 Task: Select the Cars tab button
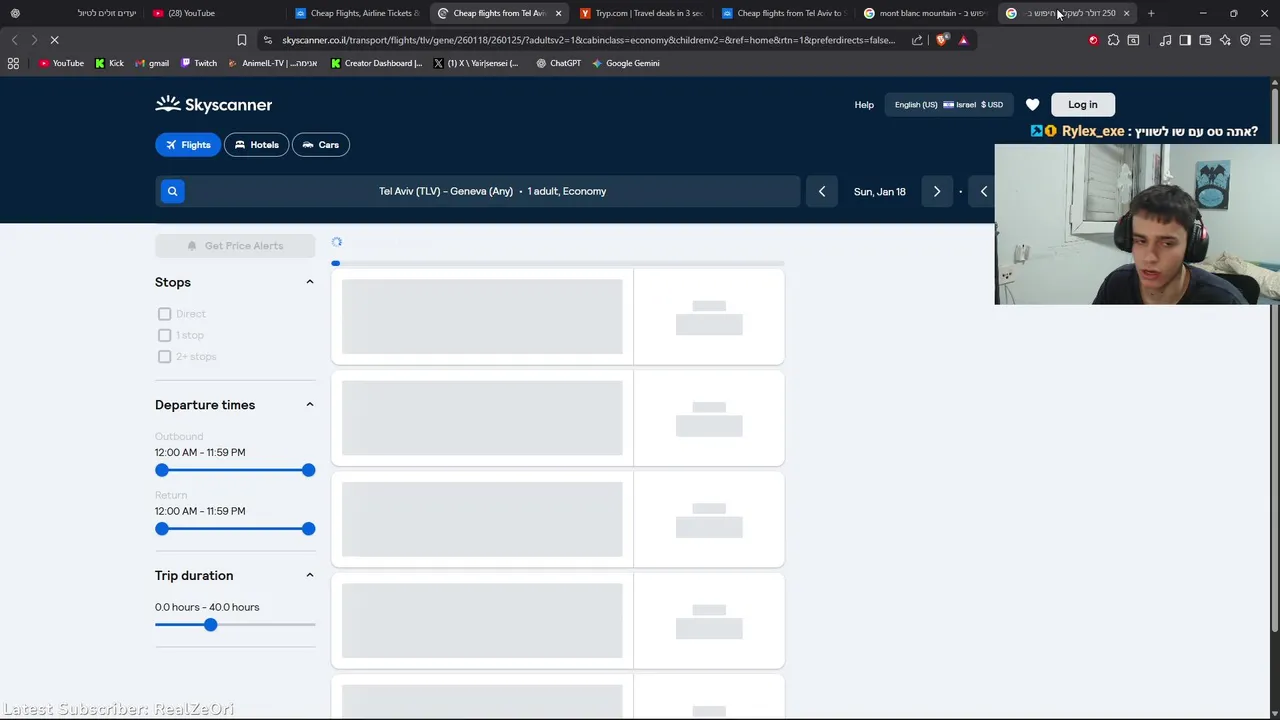320,145
